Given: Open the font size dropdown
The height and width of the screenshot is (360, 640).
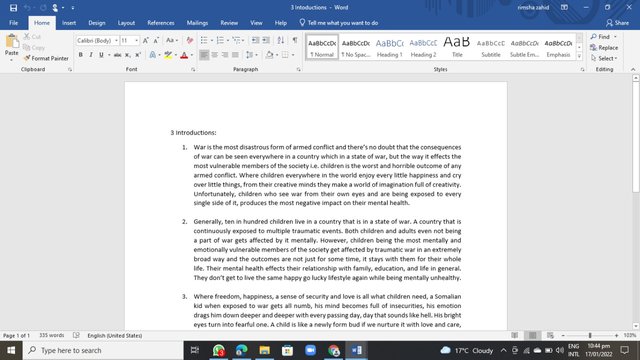Looking at the screenshot, I should (136, 40).
